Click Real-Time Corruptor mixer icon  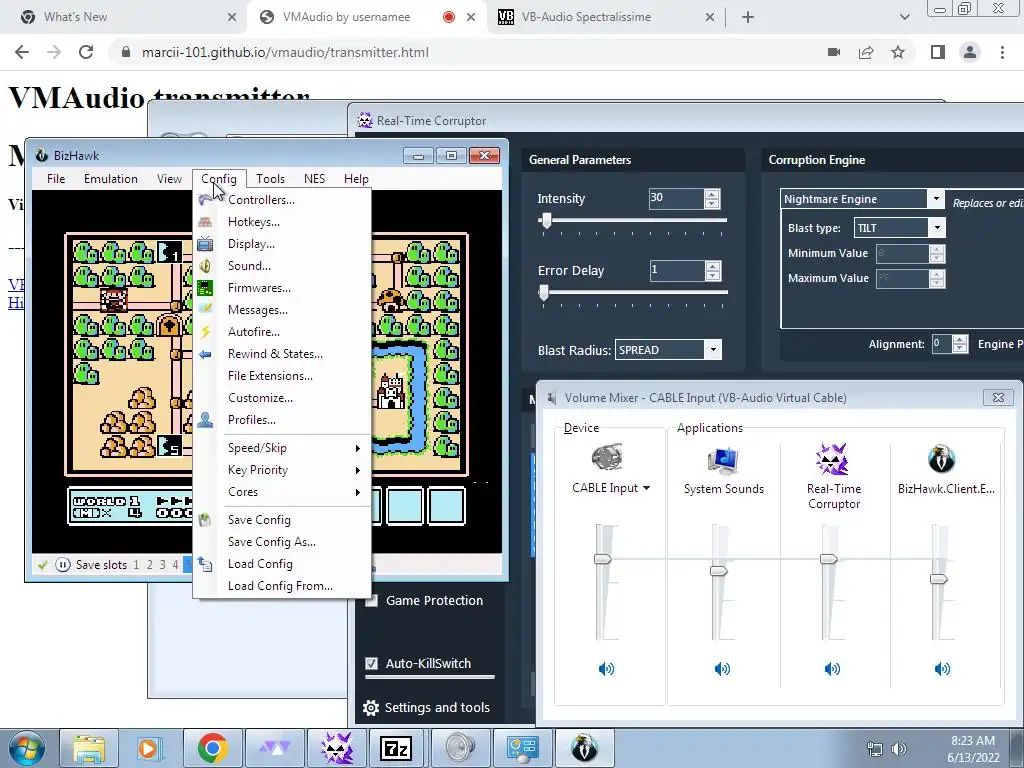tap(833, 458)
